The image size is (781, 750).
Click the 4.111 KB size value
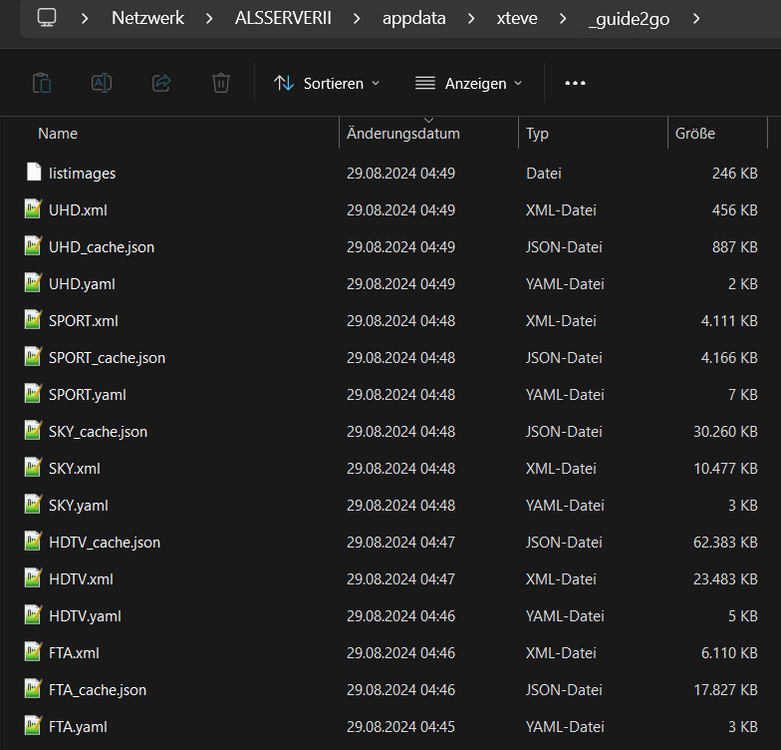coord(729,321)
